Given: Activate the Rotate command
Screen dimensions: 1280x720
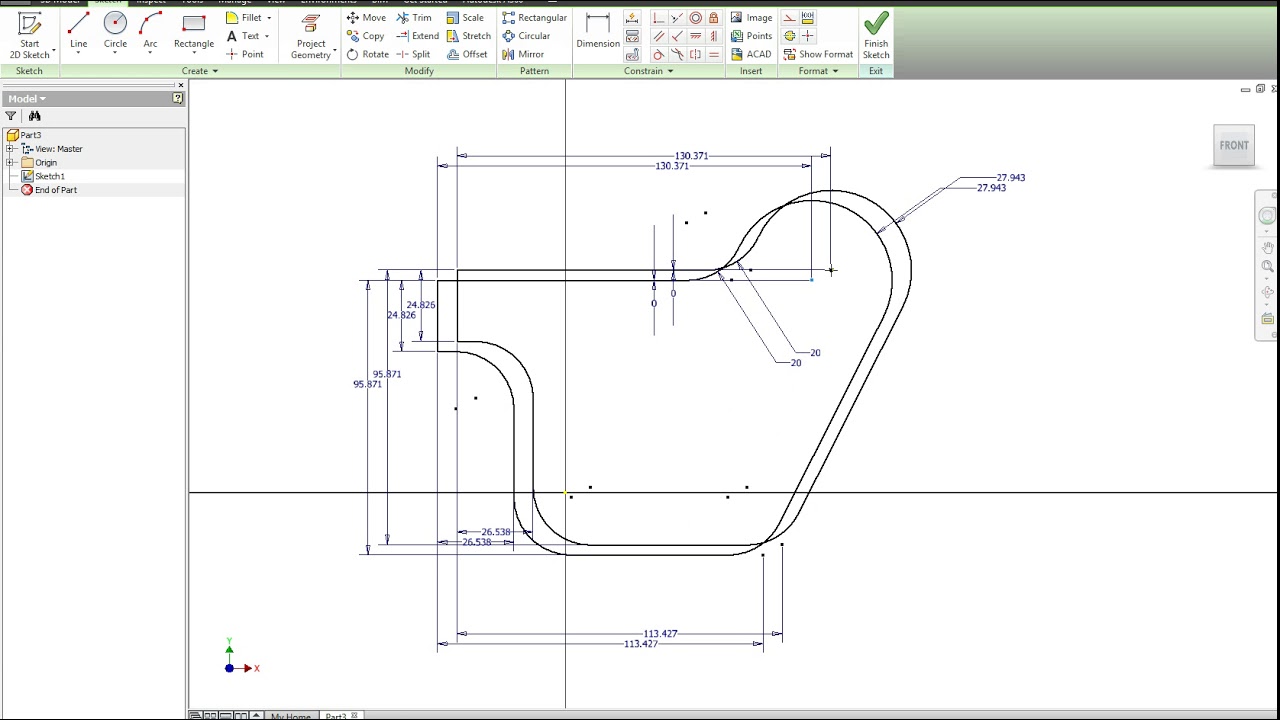Looking at the screenshot, I should coord(367,54).
